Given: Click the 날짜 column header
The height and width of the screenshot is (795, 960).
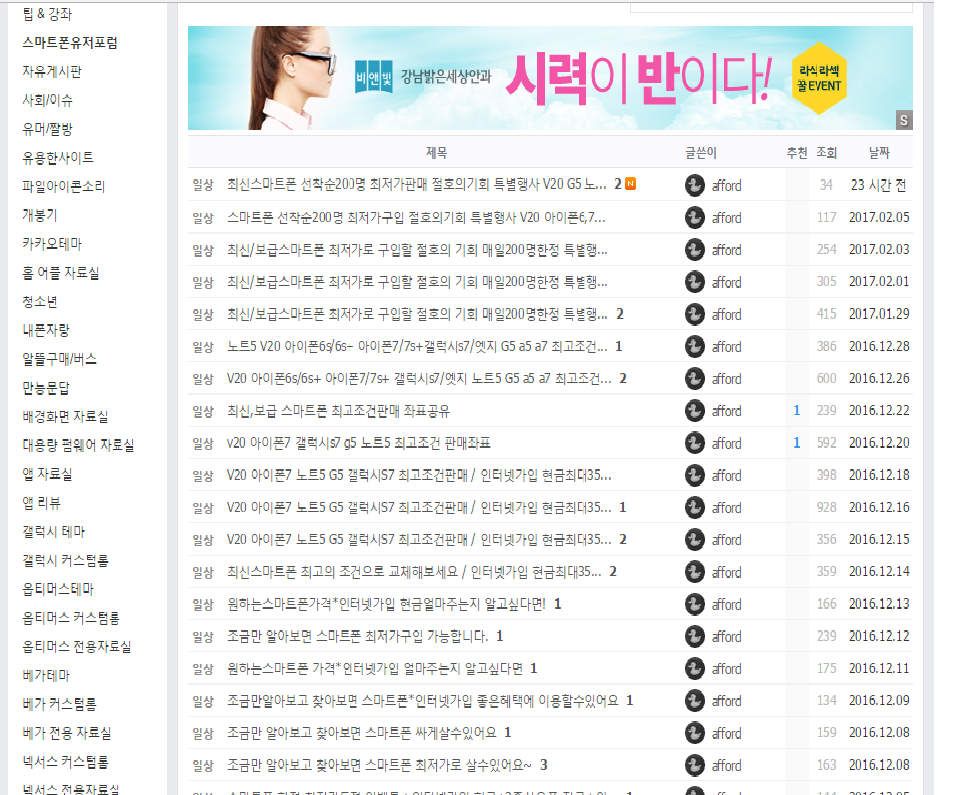Looking at the screenshot, I should (878, 153).
